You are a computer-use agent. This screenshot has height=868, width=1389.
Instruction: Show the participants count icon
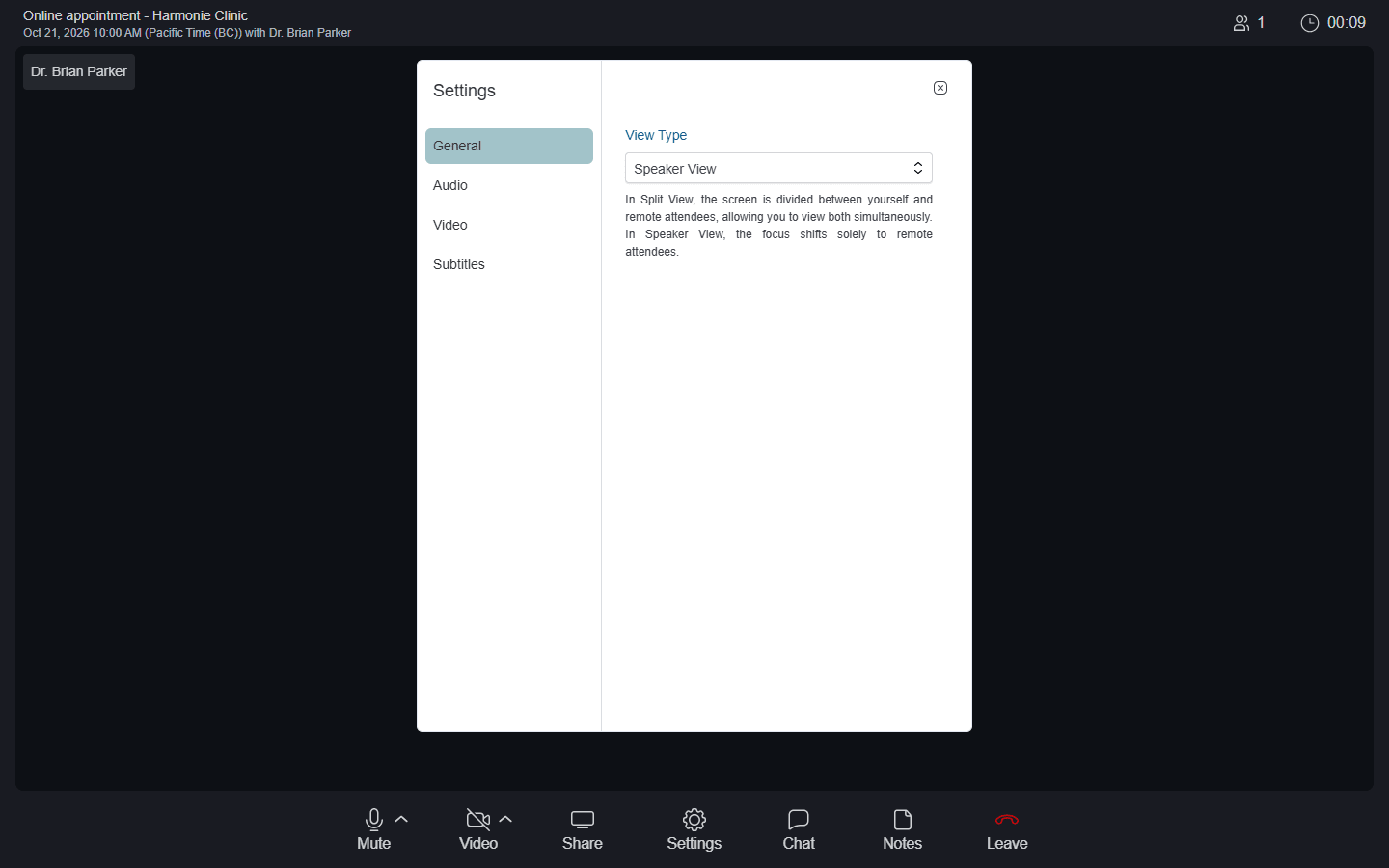(1241, 23)
